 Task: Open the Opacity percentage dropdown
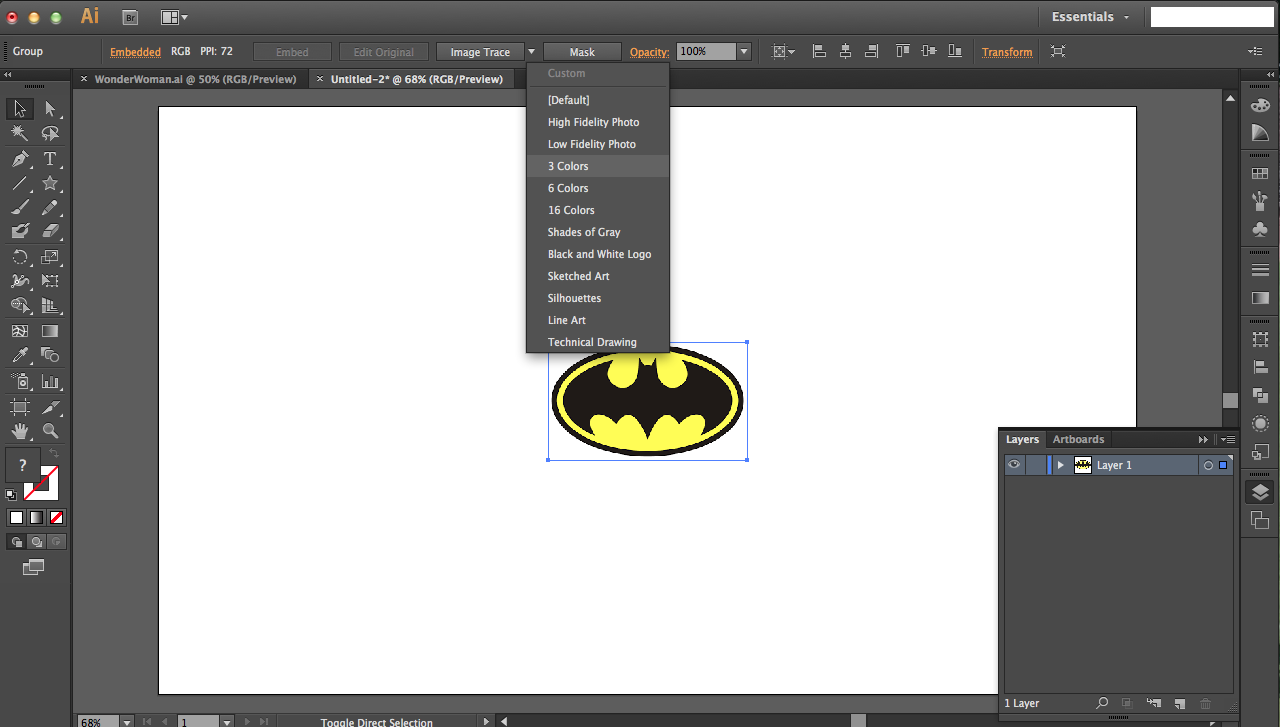pyautogui.click(x=744, y=52)
